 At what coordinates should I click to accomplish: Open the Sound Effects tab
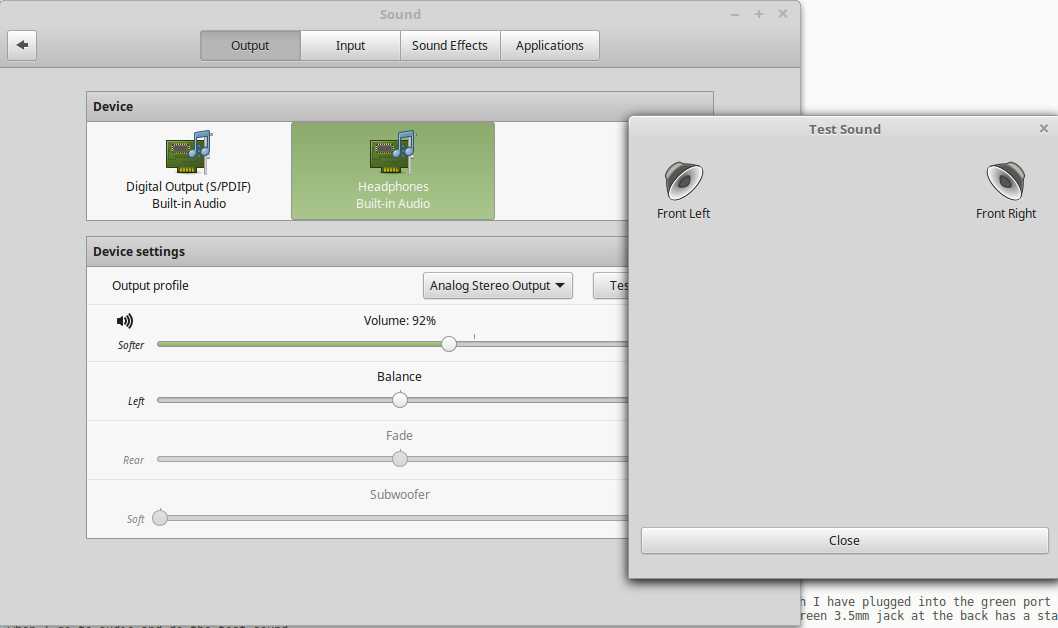tap(450, 45)
